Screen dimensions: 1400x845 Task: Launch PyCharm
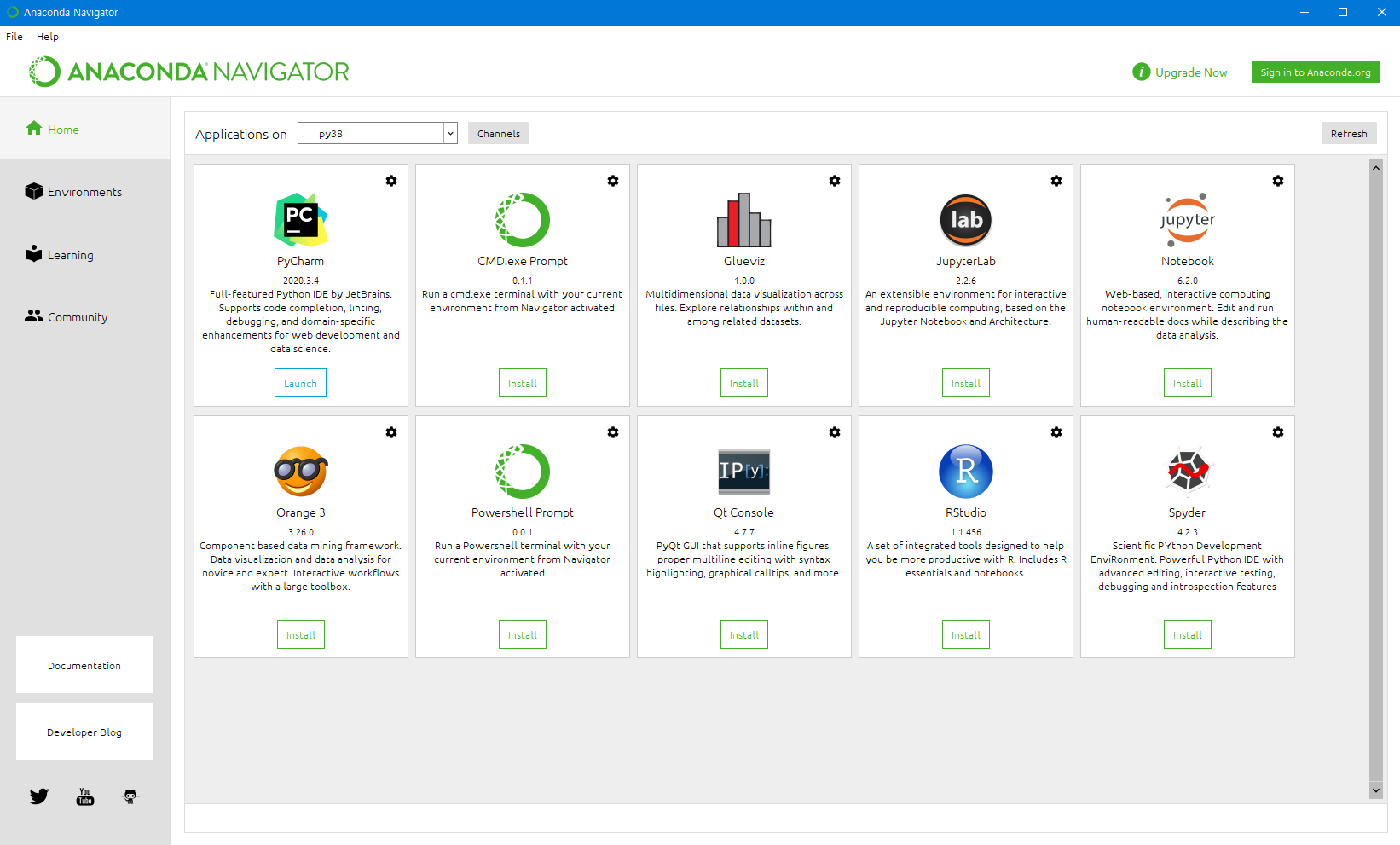tap(300, 383)
